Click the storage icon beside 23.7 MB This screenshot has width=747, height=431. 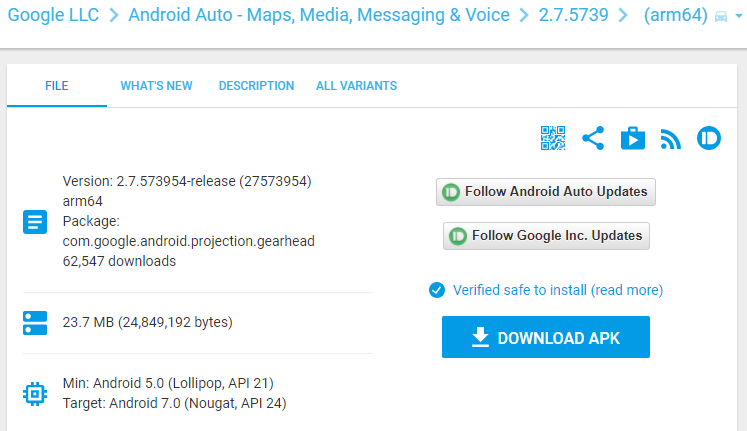point(35,323)
